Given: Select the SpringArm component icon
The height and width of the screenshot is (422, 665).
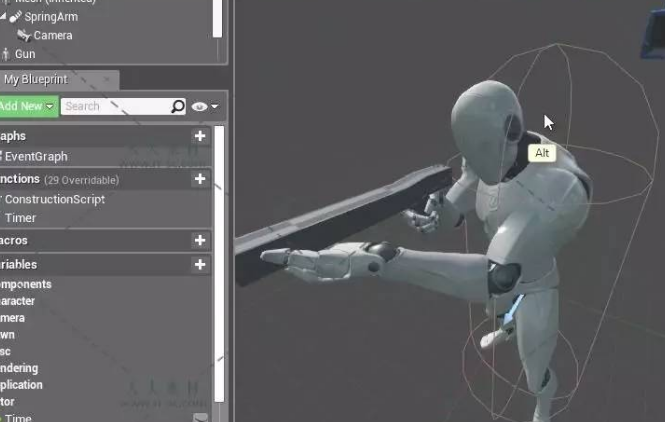Looking at the screenshot, I should [15, 17].
